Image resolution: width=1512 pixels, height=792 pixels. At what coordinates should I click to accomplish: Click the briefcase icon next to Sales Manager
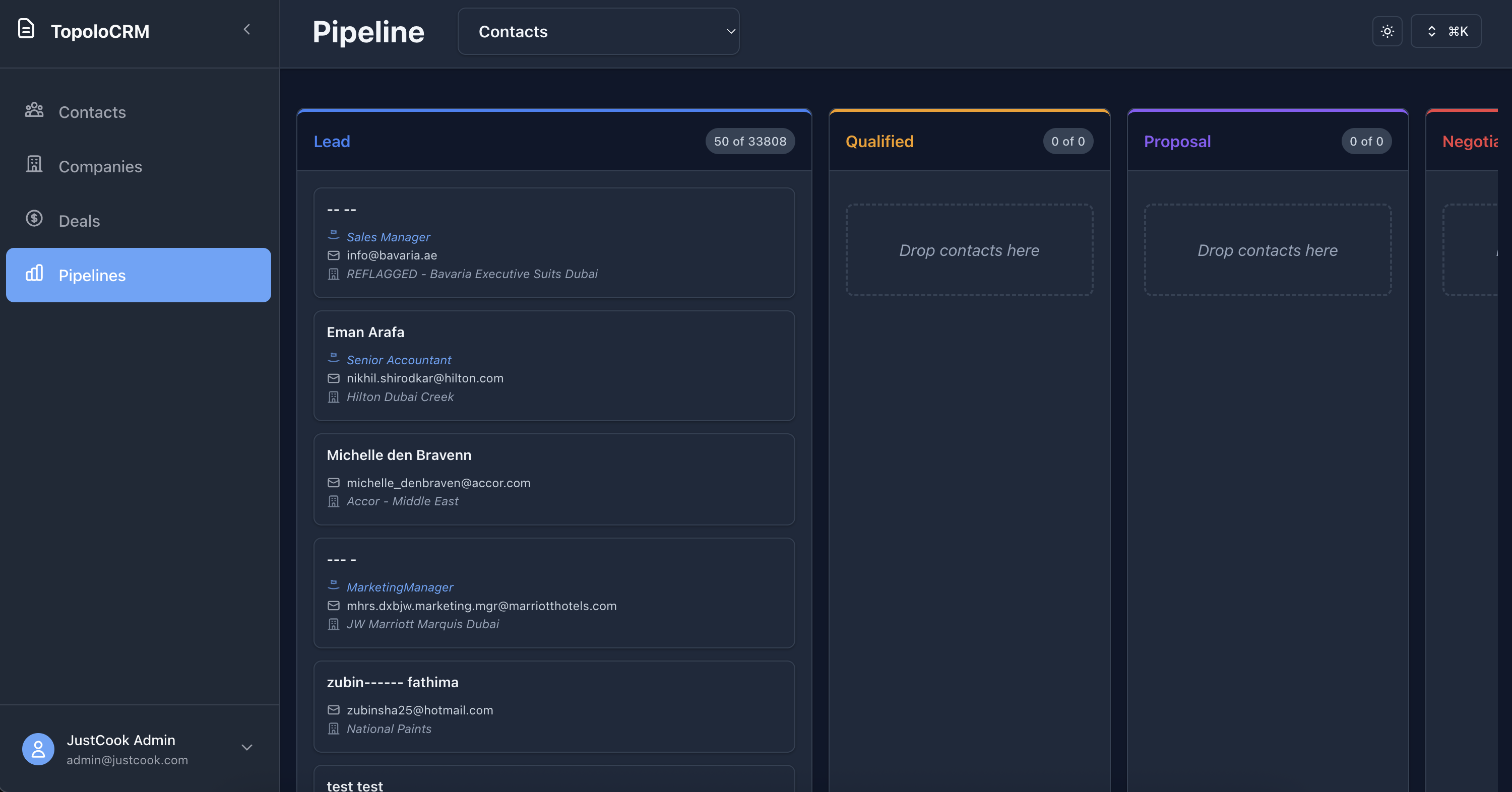coord(334,236)
